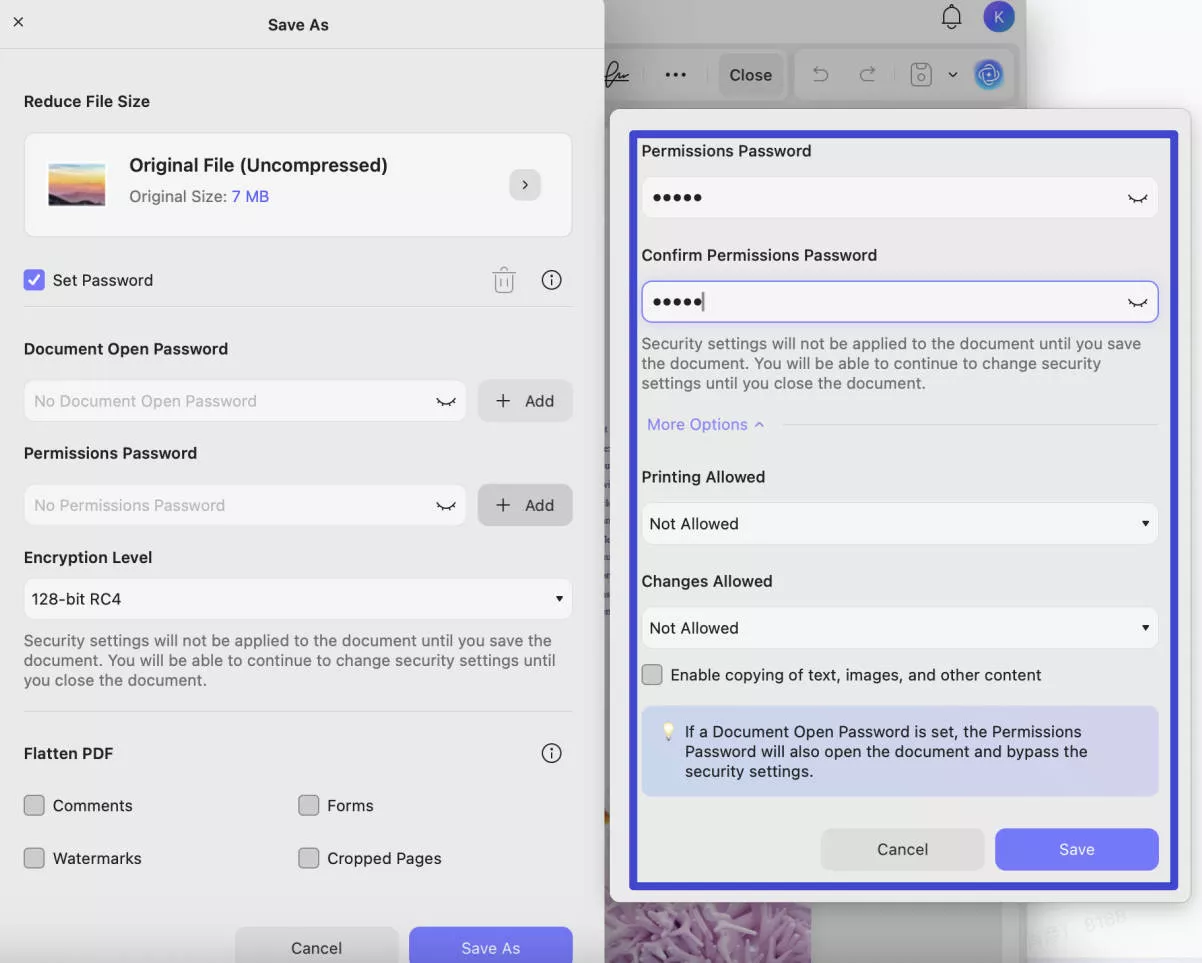Redo the last action
Screen dimensions: 1202x963
[863, 74]
